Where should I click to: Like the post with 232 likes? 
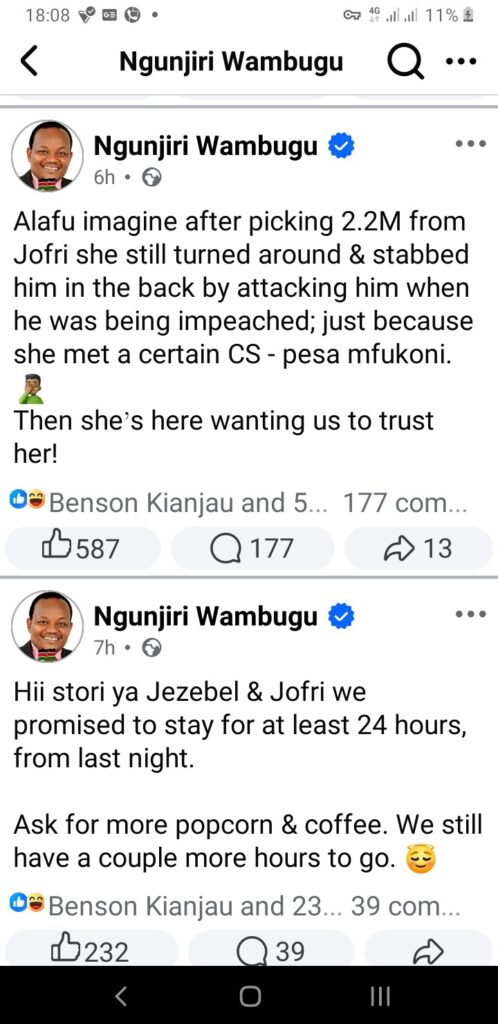90,950
